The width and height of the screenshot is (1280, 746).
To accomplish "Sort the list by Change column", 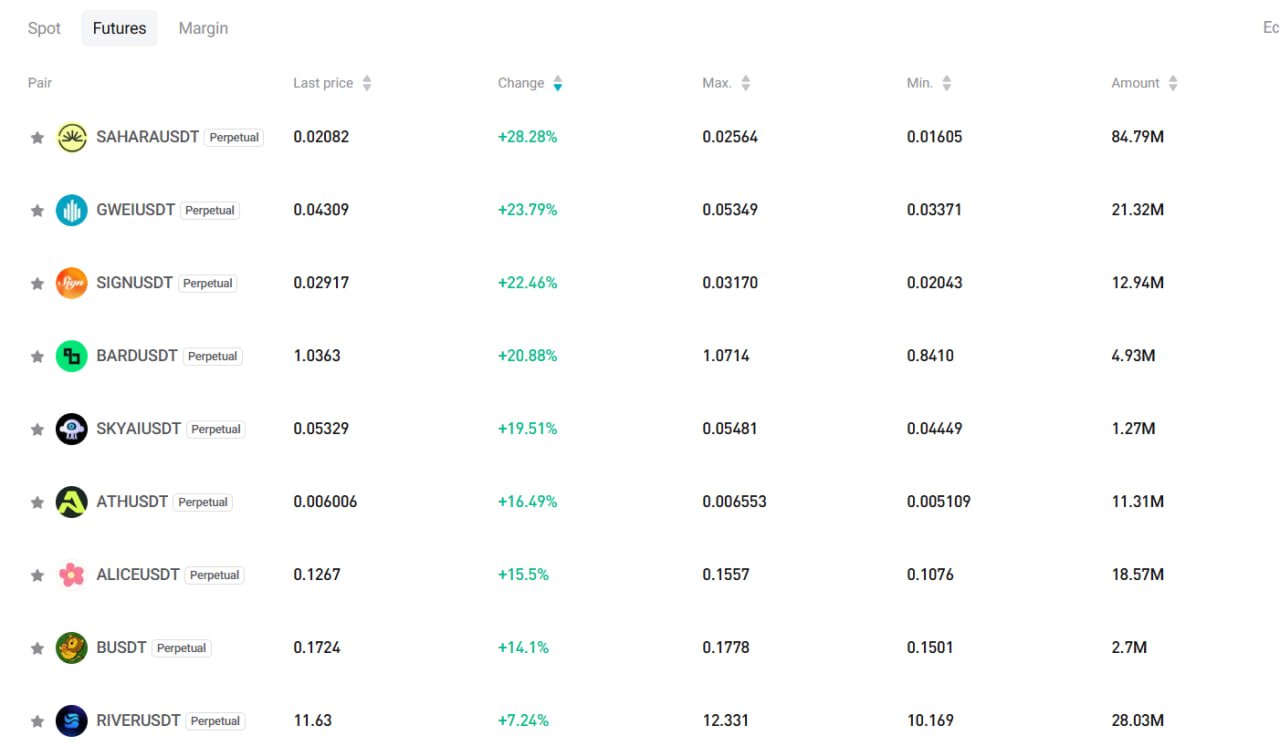I will click(x=557, y=84).
